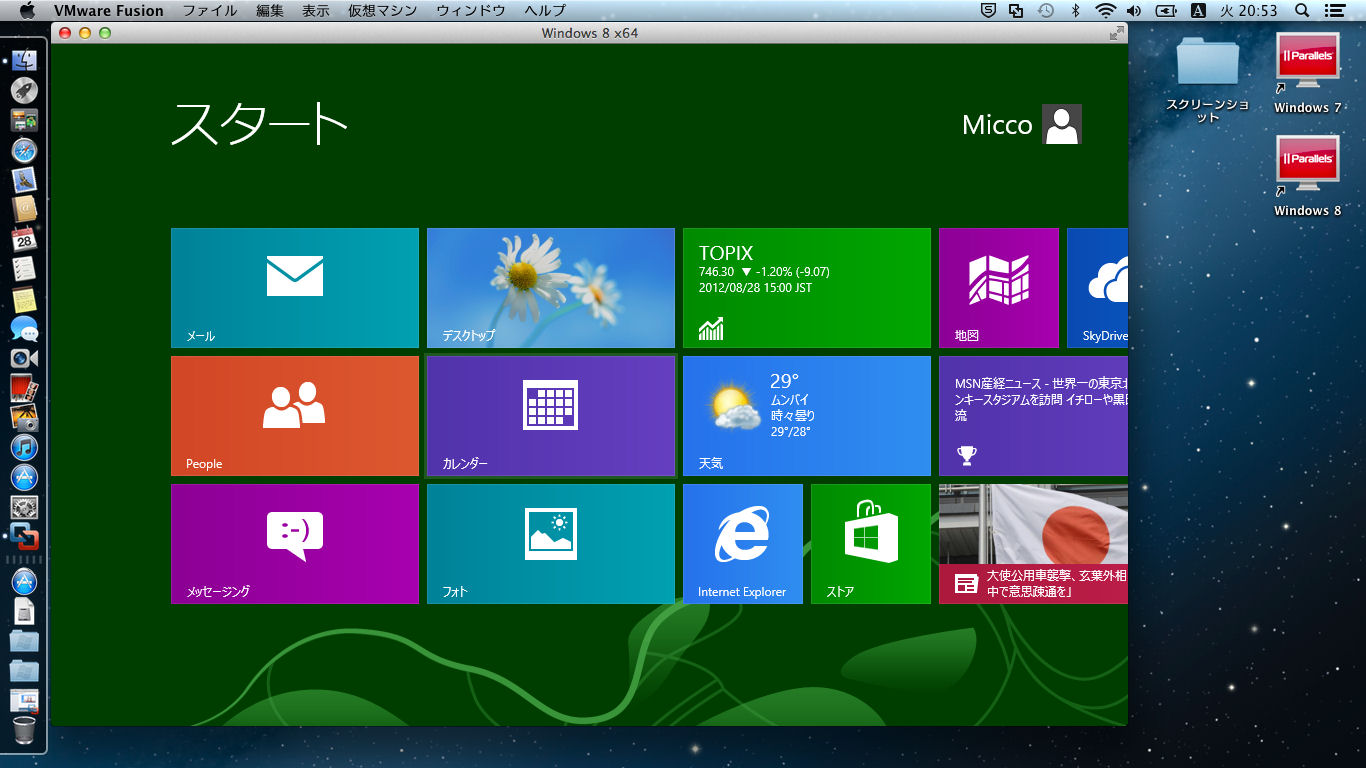Open the input source A icon
Image resolution: width=1366 pixels, height=768 pixels.
[x=1198, y=10]
